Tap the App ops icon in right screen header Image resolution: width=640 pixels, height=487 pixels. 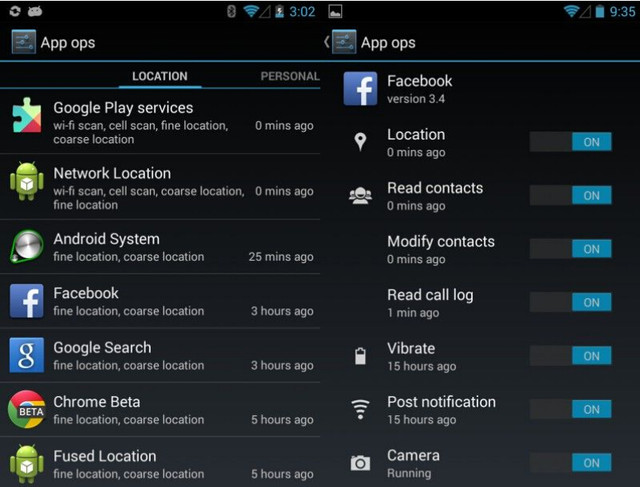tap(344, 42)
